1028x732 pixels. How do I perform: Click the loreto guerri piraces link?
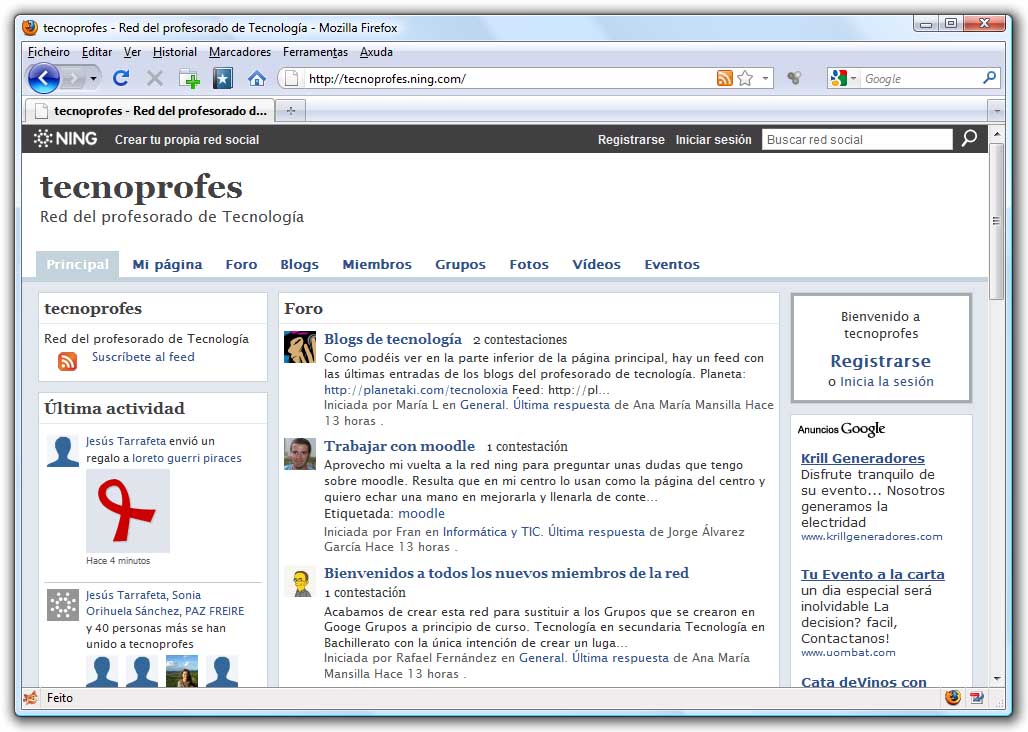click(187, 458)
